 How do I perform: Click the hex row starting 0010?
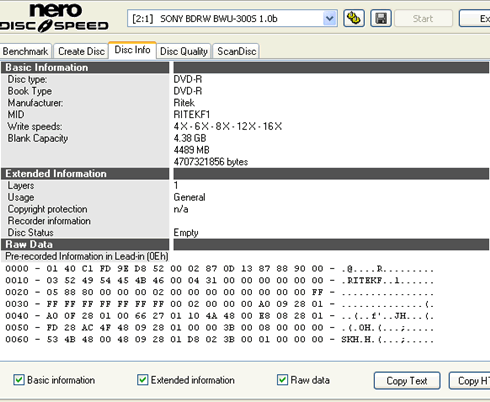(x=219, y=280)
